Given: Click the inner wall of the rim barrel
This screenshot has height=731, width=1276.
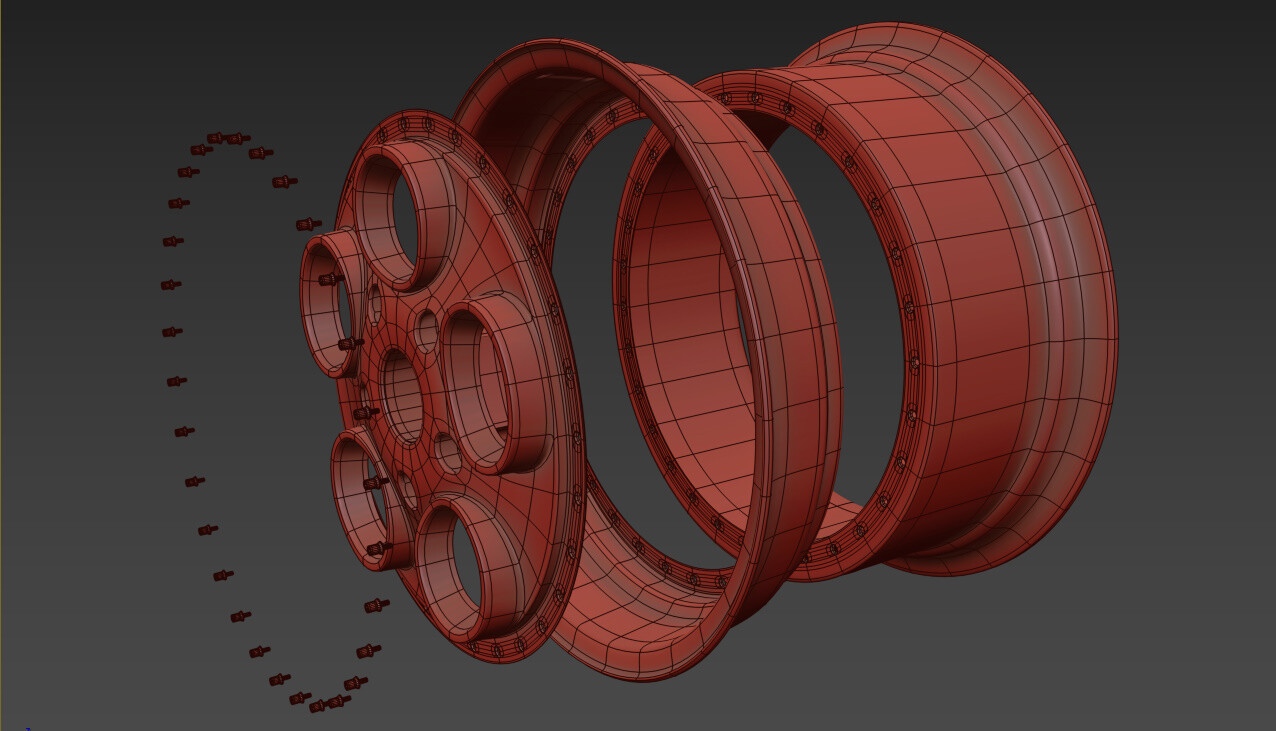Looking at the screenshot, I should [x=700, y=300].
